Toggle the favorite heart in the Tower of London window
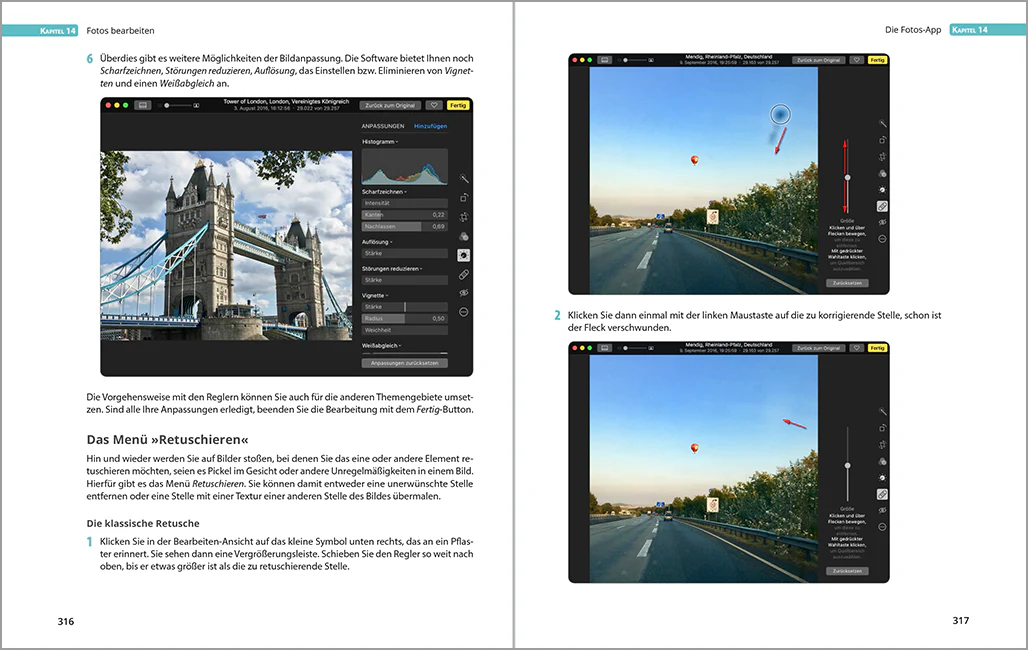 434,105
